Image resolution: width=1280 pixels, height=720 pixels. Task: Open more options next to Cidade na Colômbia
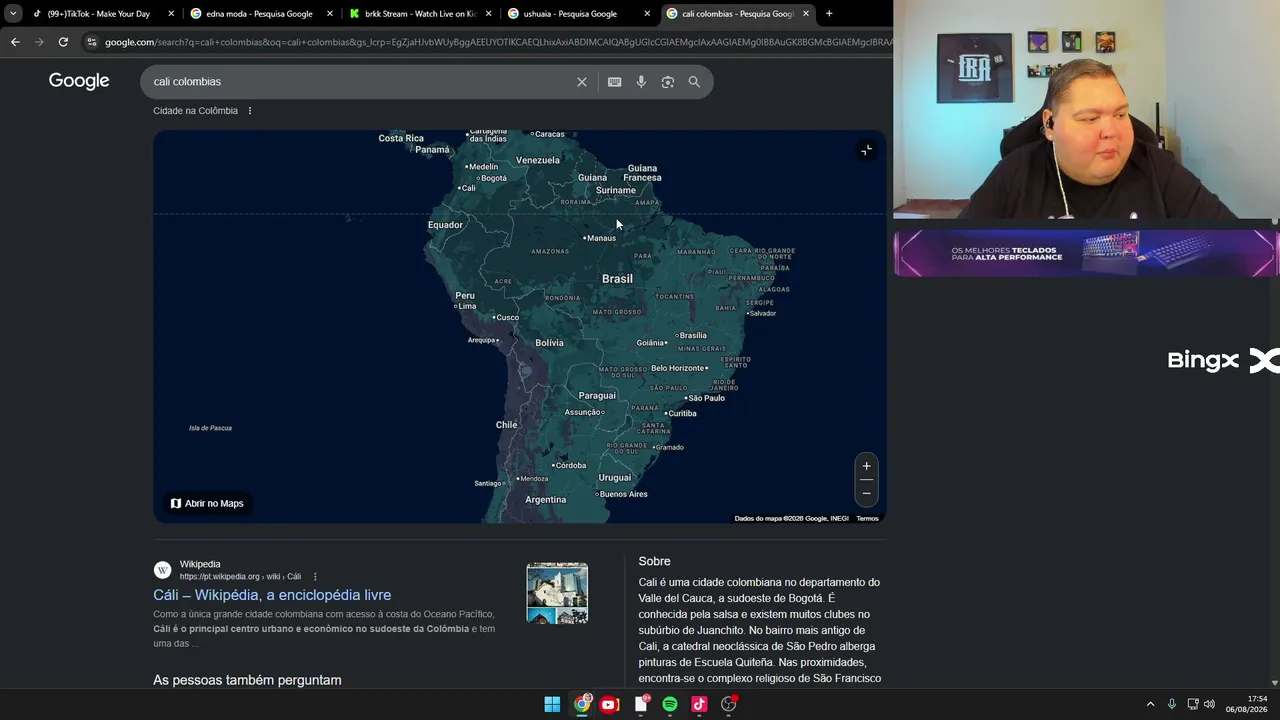point(250,111)
